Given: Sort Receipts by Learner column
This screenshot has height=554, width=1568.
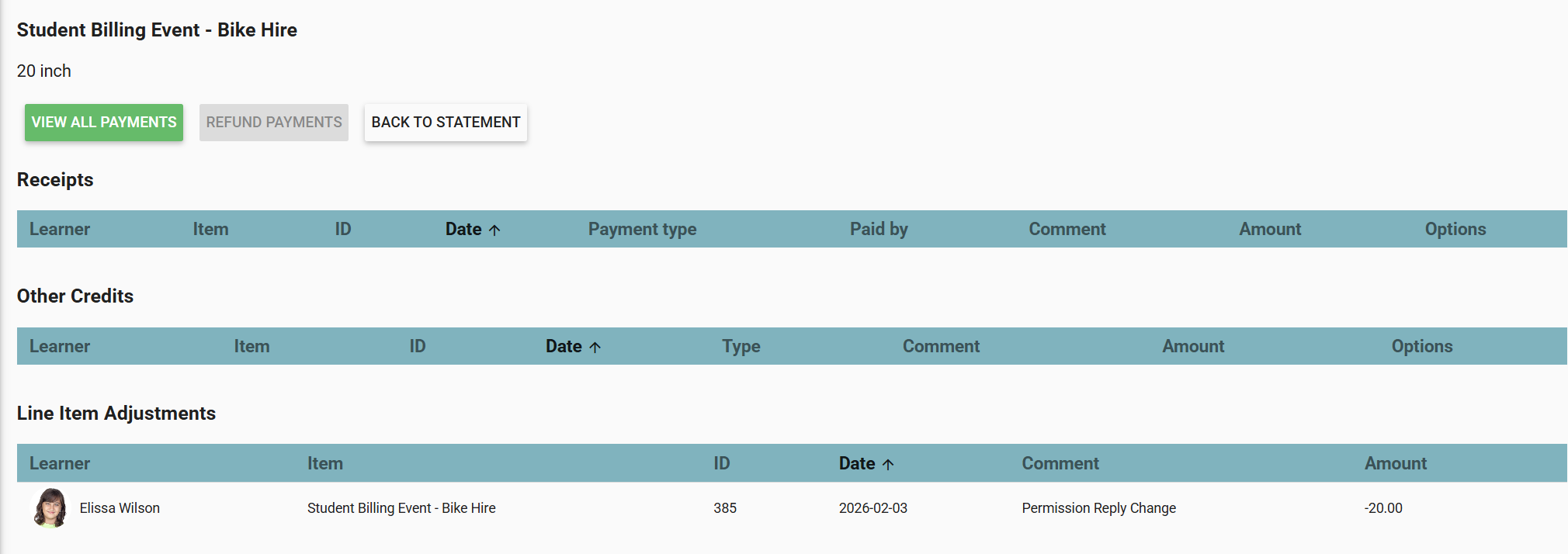Looking at the screenshot, I should [60, 230].
